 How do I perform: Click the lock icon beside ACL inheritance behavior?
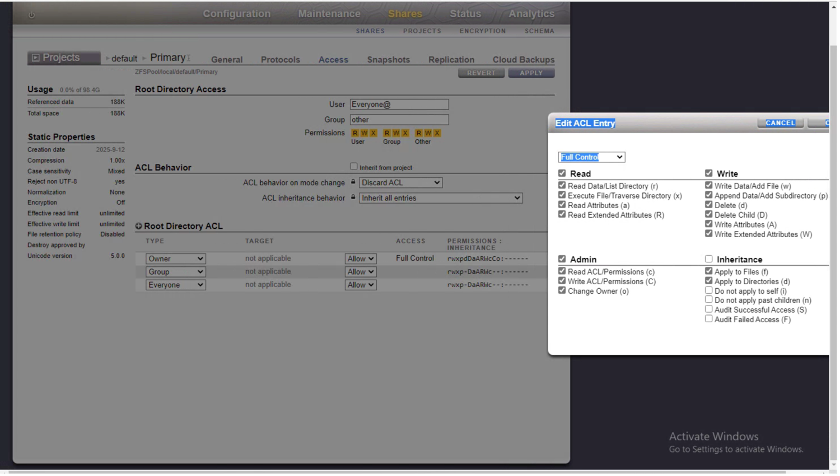pyautogui.click(x=353, y=198)
